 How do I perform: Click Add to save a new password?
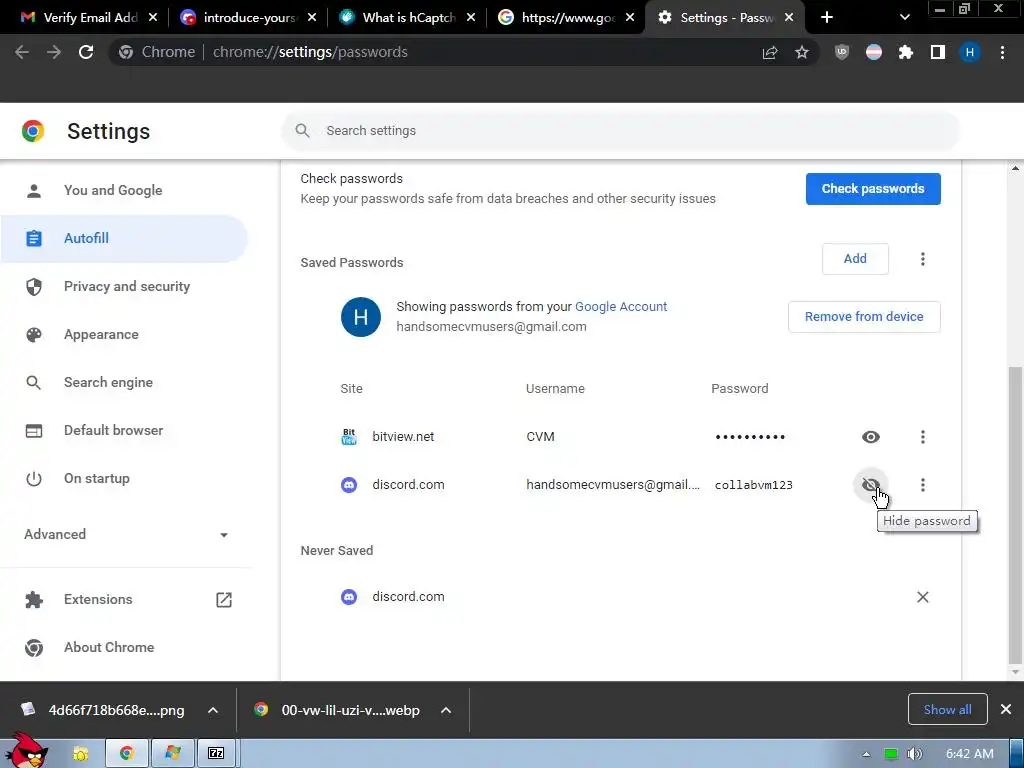pyautogui.click(x=855, y=259)
